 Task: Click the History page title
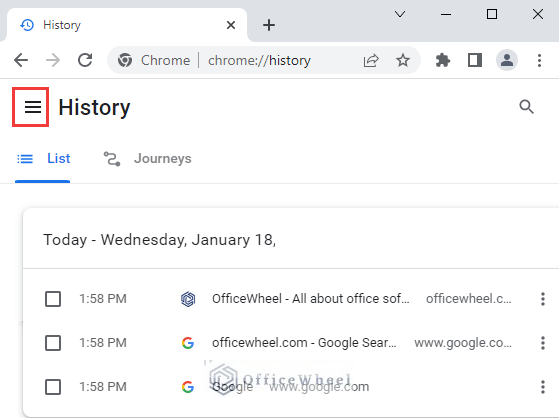point(94,107)
